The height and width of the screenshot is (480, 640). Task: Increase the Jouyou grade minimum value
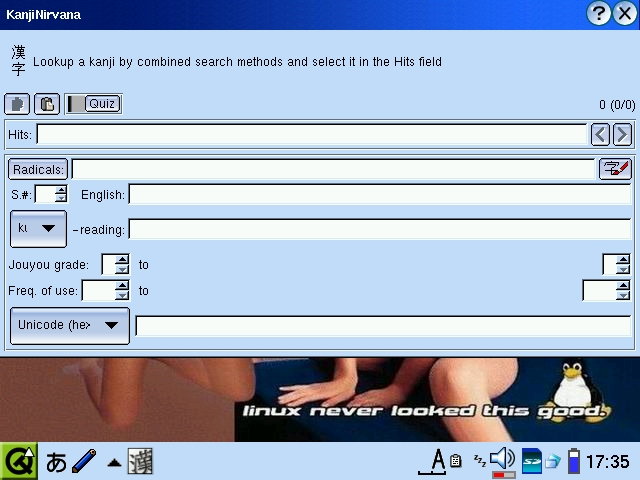(122, 260)
